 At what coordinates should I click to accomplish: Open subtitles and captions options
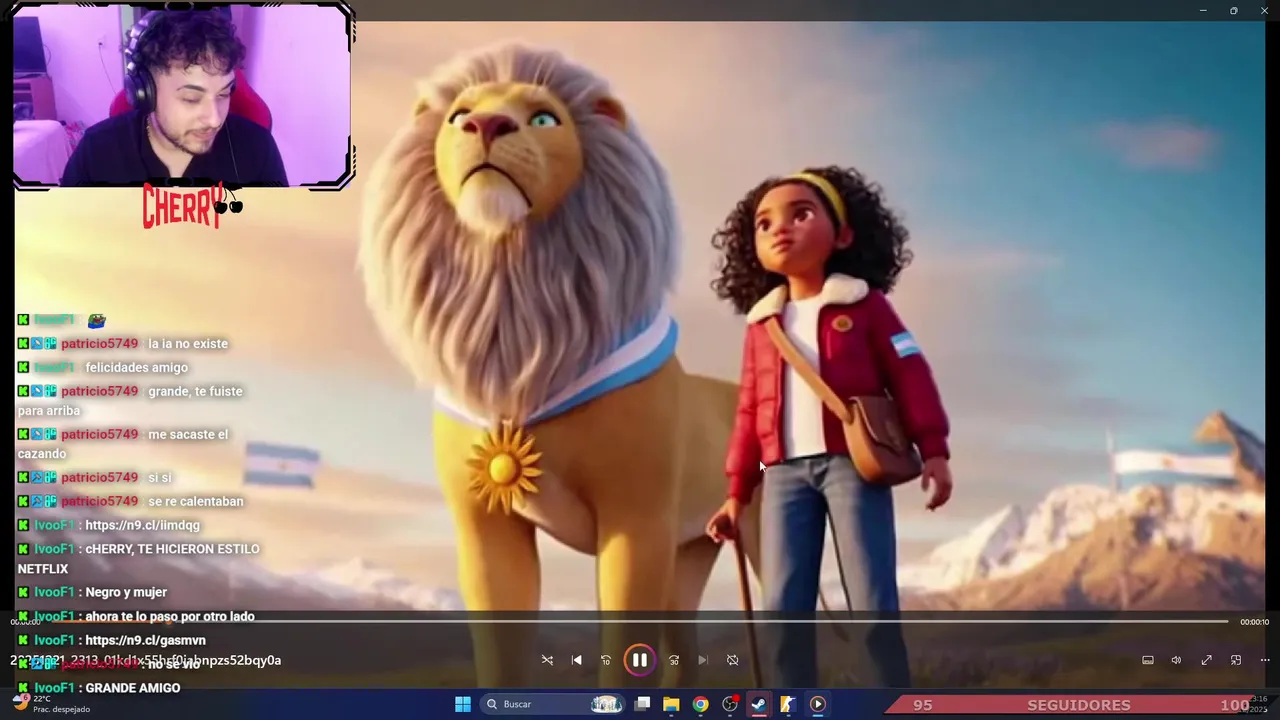(x=1148, y=660)
